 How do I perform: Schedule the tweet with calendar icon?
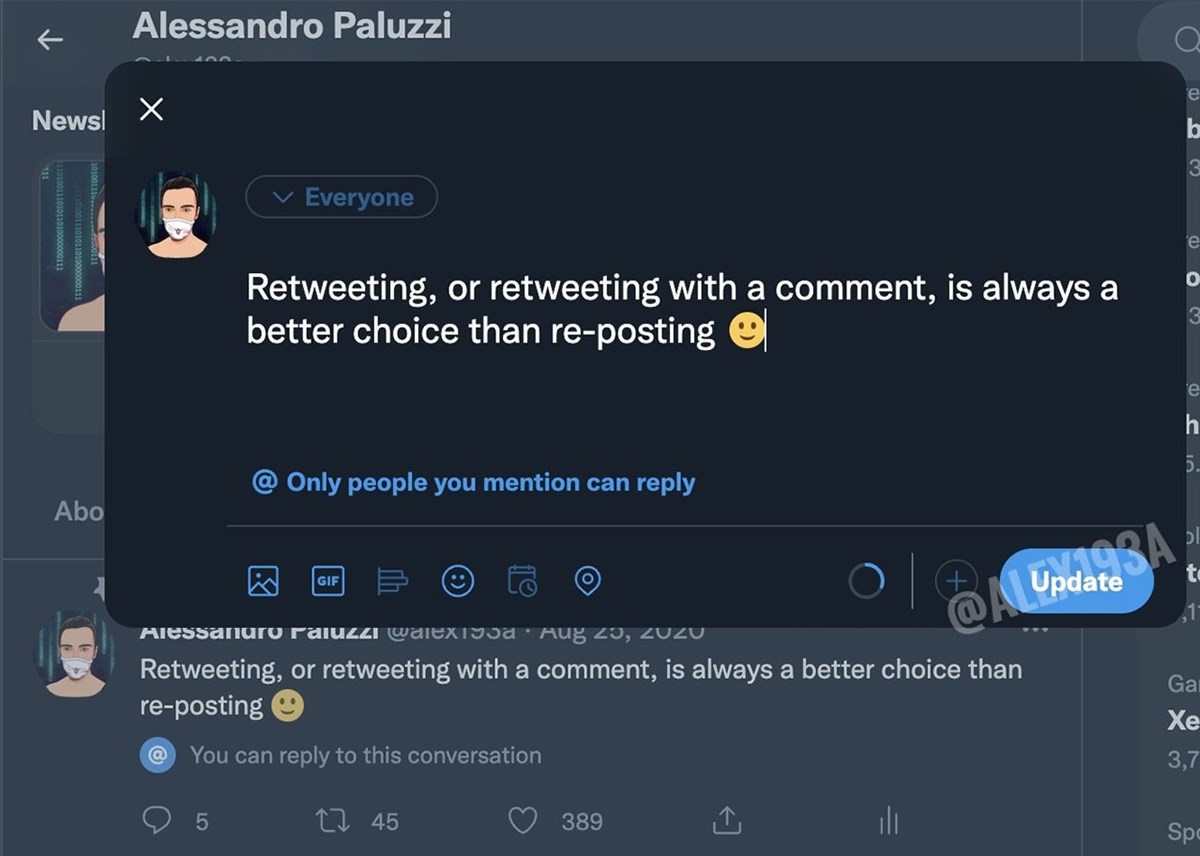[522, 581]
